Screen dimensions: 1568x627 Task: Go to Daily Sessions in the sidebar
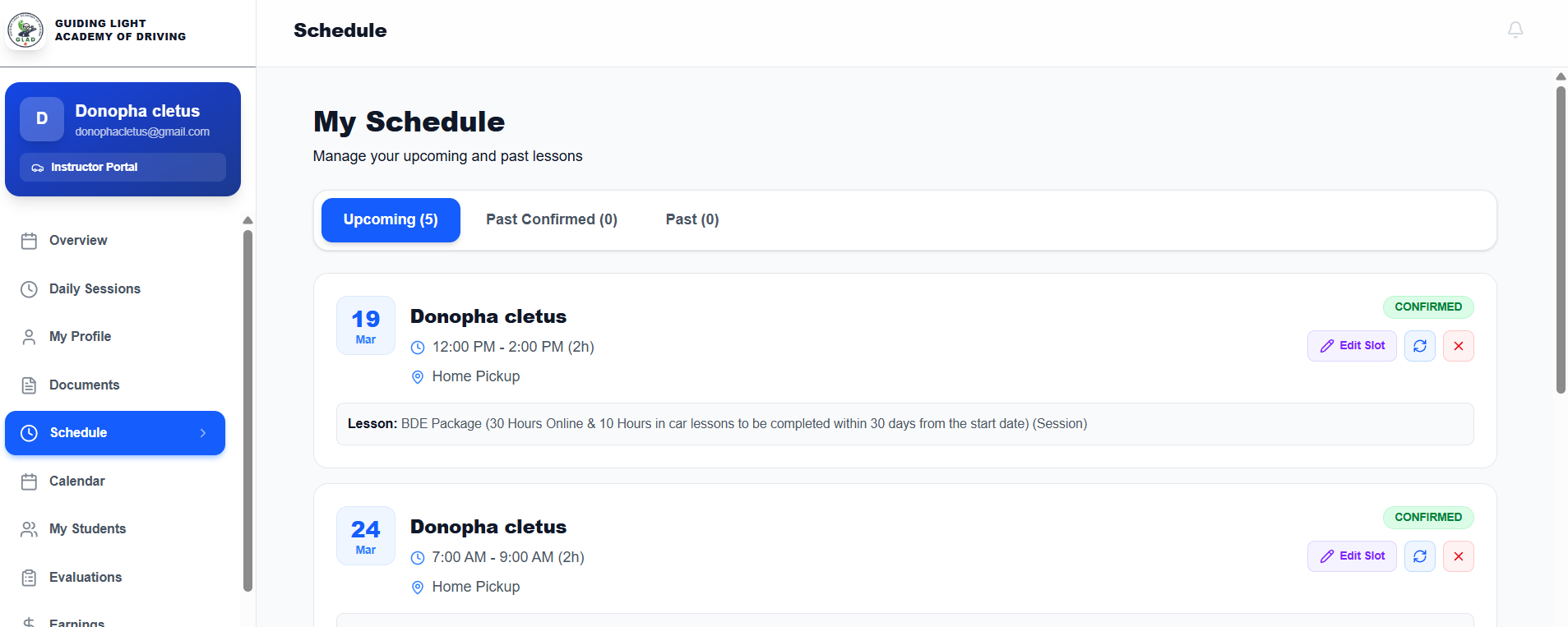click(x=95, y=288)
